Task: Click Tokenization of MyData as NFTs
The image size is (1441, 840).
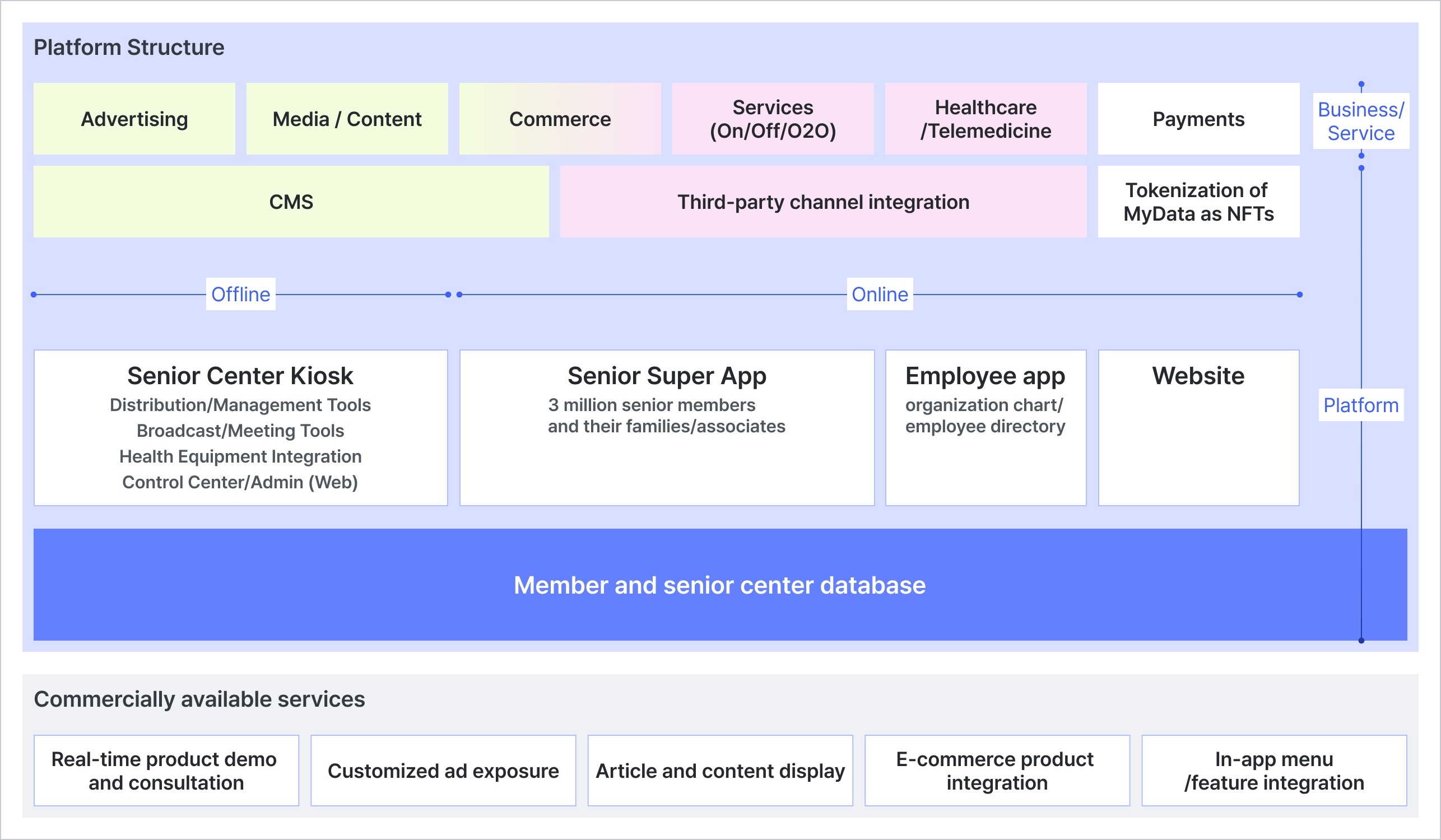Action: coord(1198,202)
